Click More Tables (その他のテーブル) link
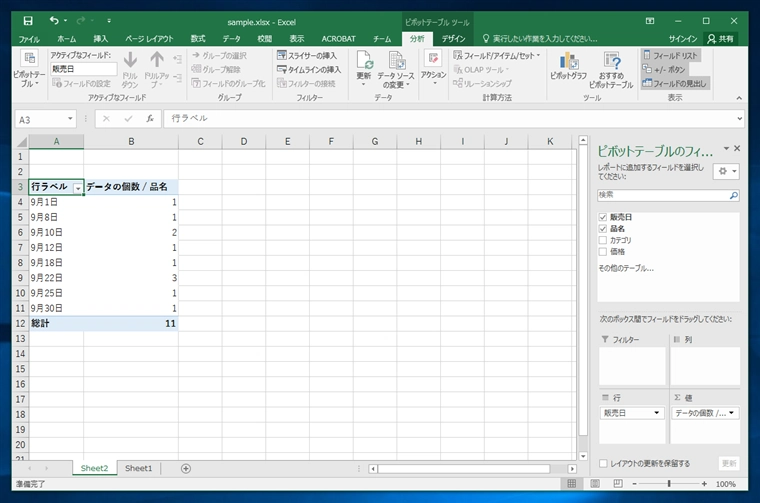Image resolution: width=760 pixels, height=503 pixels. pyautogui.click(x=626, y=268)
